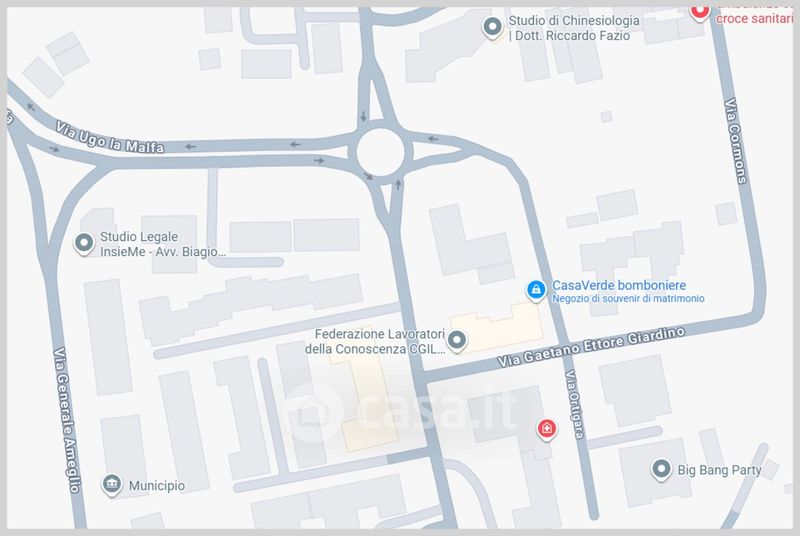800x536 pixels.
Task: Click the croce sanitari red text
Action: [x=754, y=19]
